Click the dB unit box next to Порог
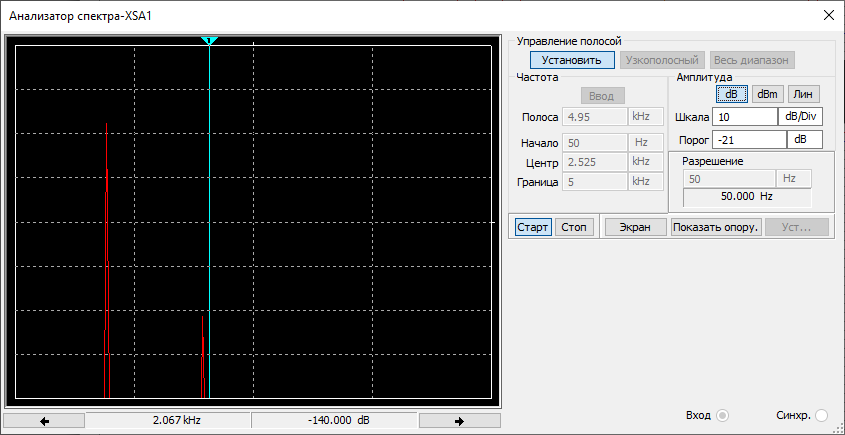The width and height of the screenshot is (845, 435). tap(805, 140)
